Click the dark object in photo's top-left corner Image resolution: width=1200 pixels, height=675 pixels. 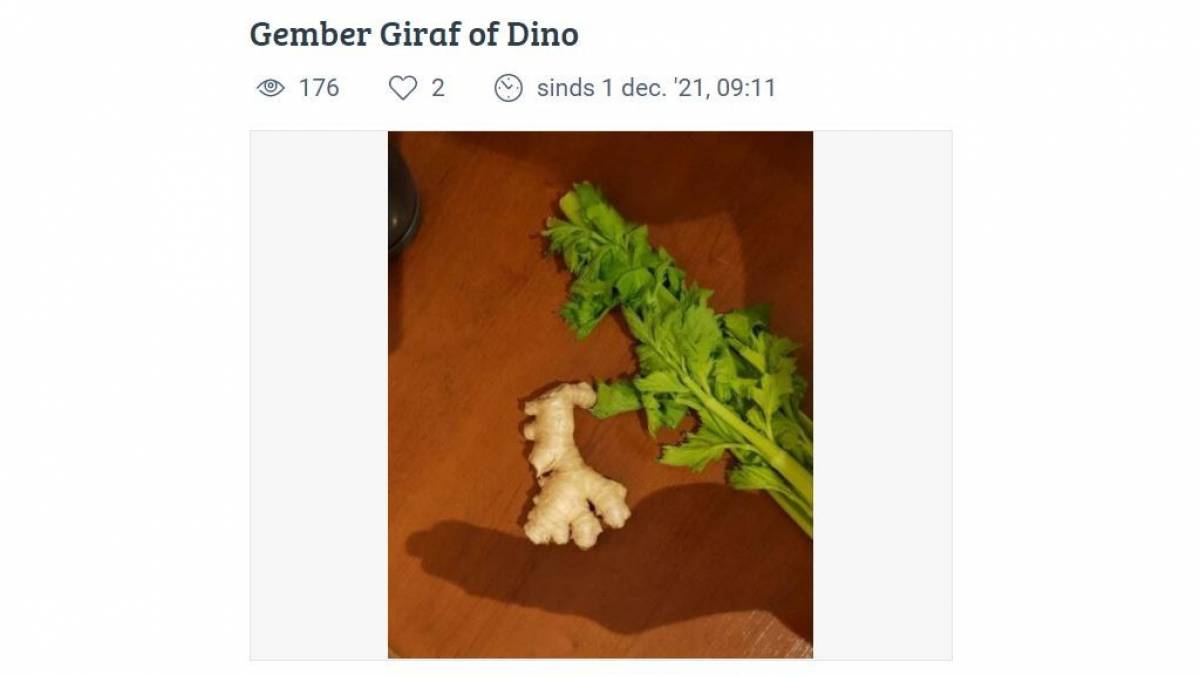402,195
